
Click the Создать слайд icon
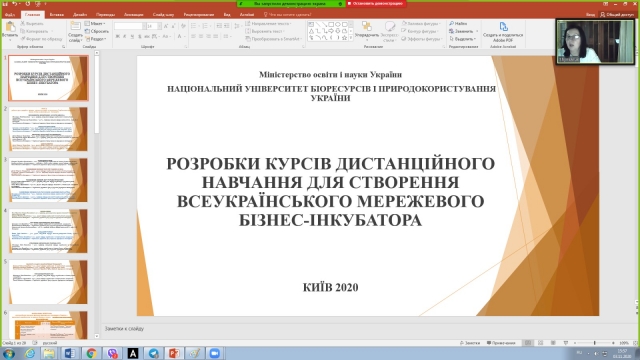pos(75,27)
